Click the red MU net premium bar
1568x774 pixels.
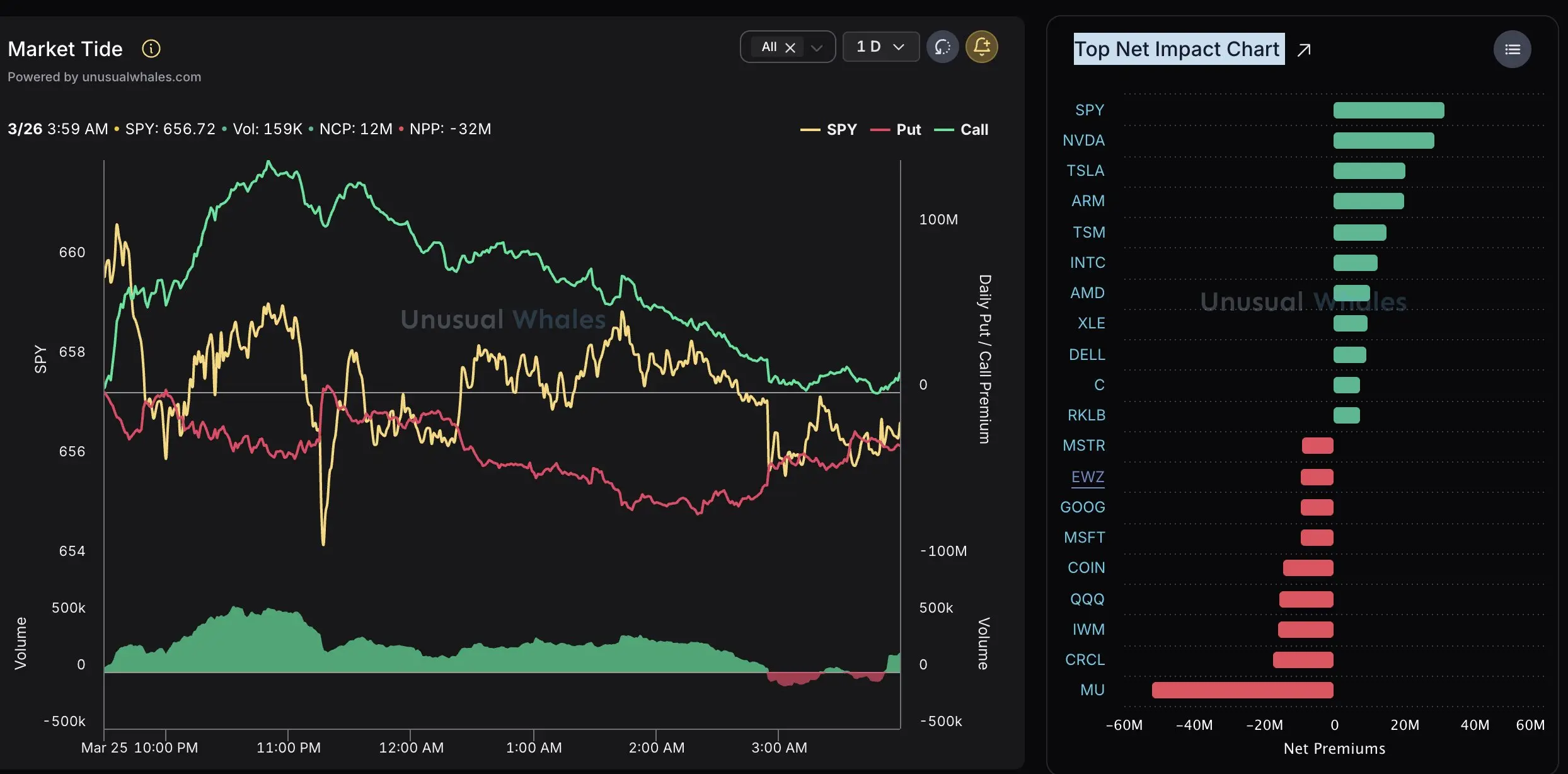(1242, 690)
